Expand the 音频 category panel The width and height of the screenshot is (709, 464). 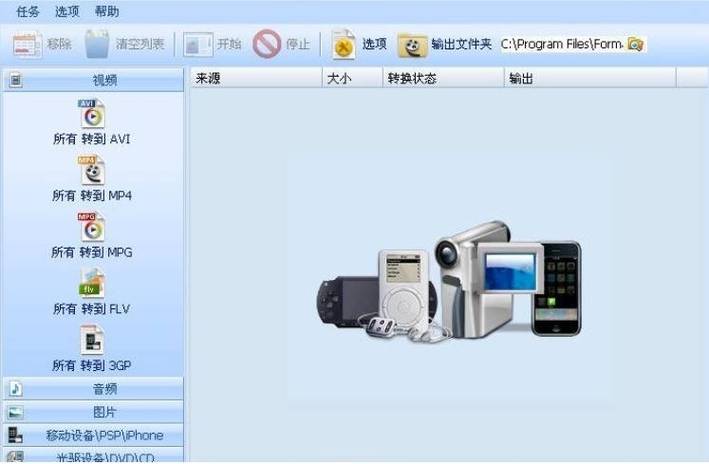(x=94, y=389)
